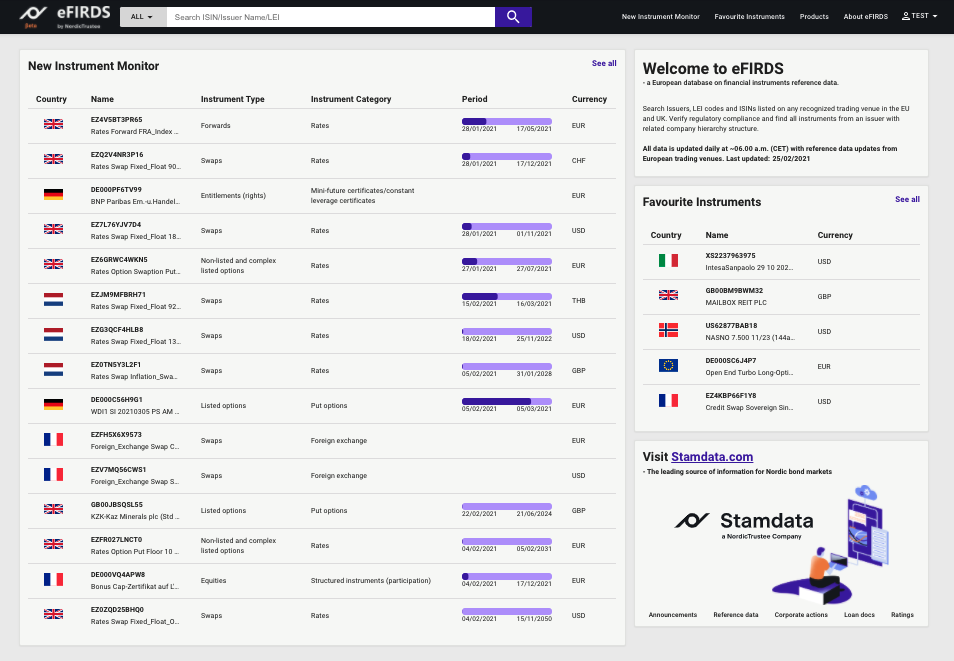This screenshot has width=954, height=661.
Task: Click the French flag for EZFH5X6X9573
Action: click(x=53, y=439)
